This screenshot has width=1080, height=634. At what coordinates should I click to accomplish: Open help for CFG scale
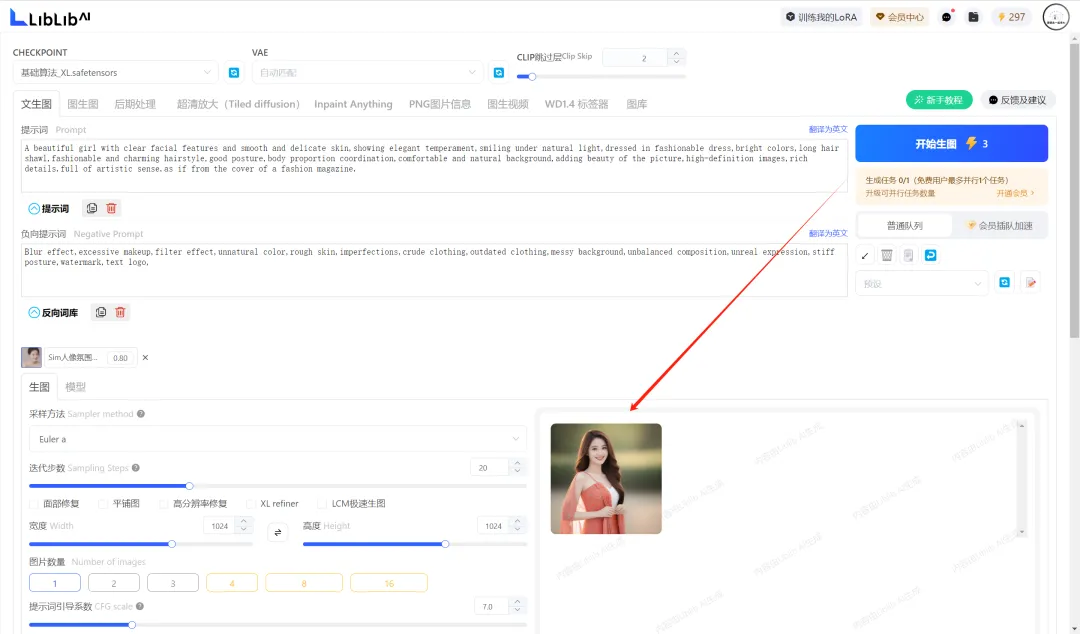(140, 606)
